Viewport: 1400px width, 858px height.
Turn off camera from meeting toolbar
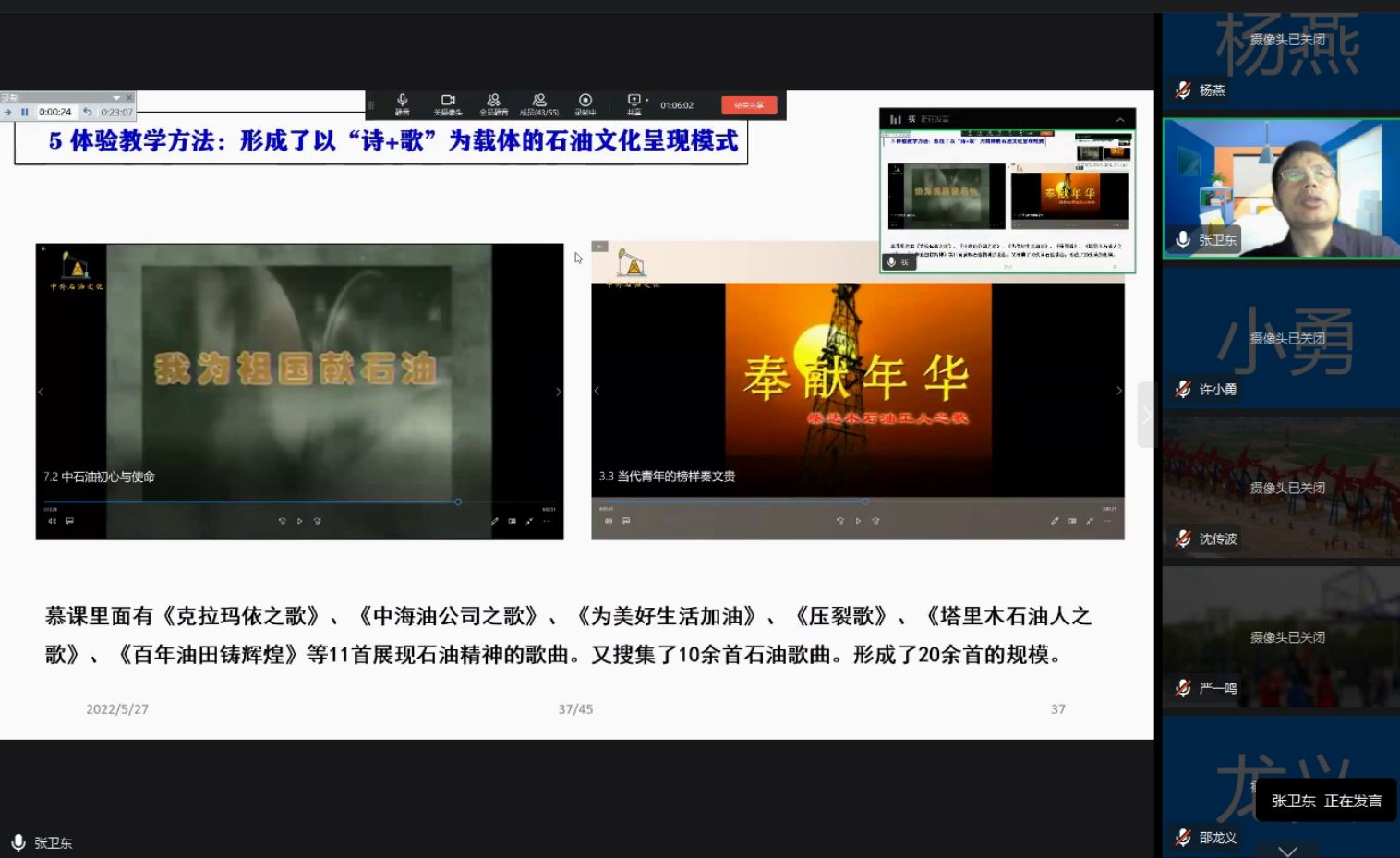[448, 103]
